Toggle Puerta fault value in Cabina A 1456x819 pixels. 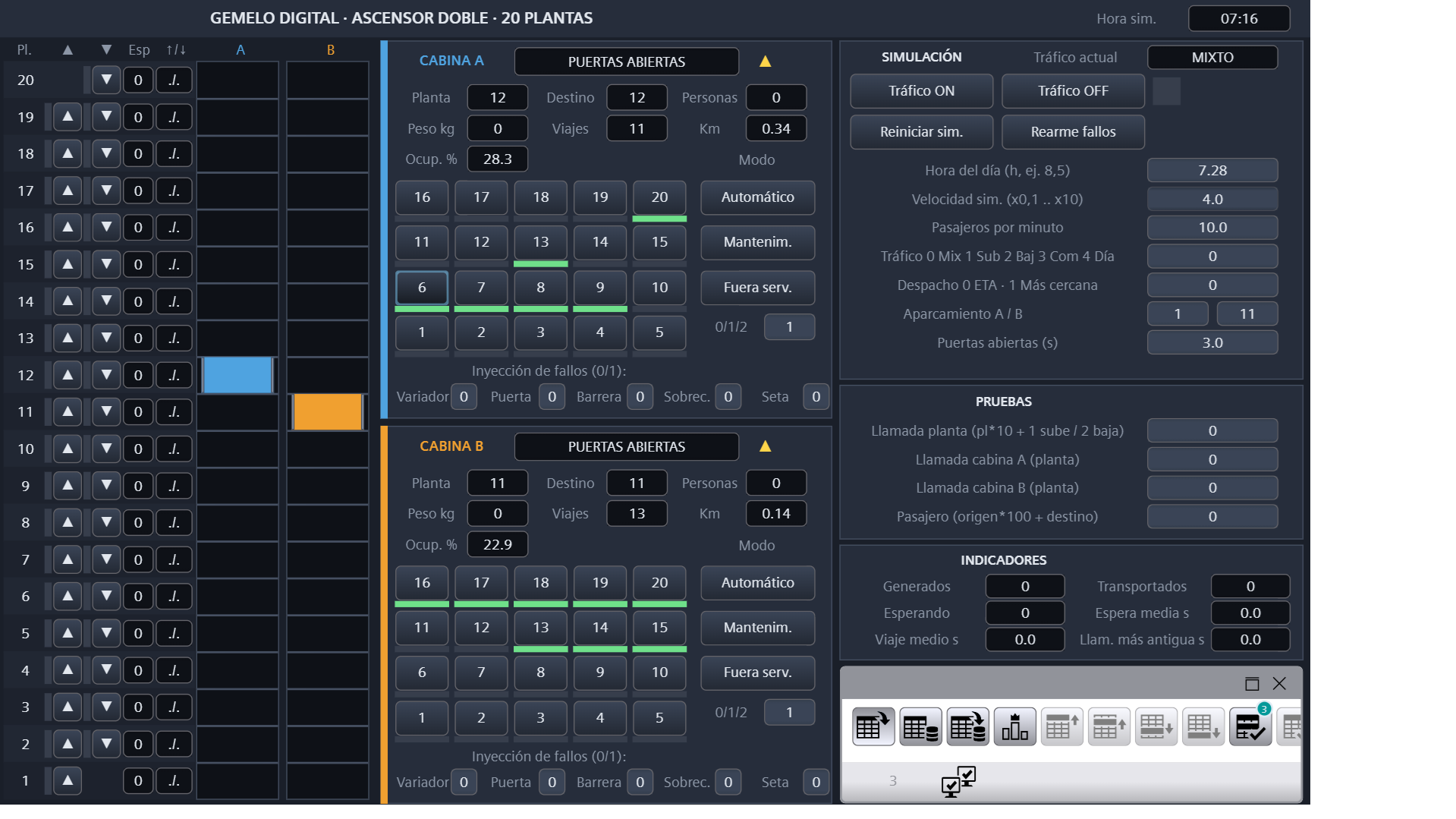tap(552, 396)
